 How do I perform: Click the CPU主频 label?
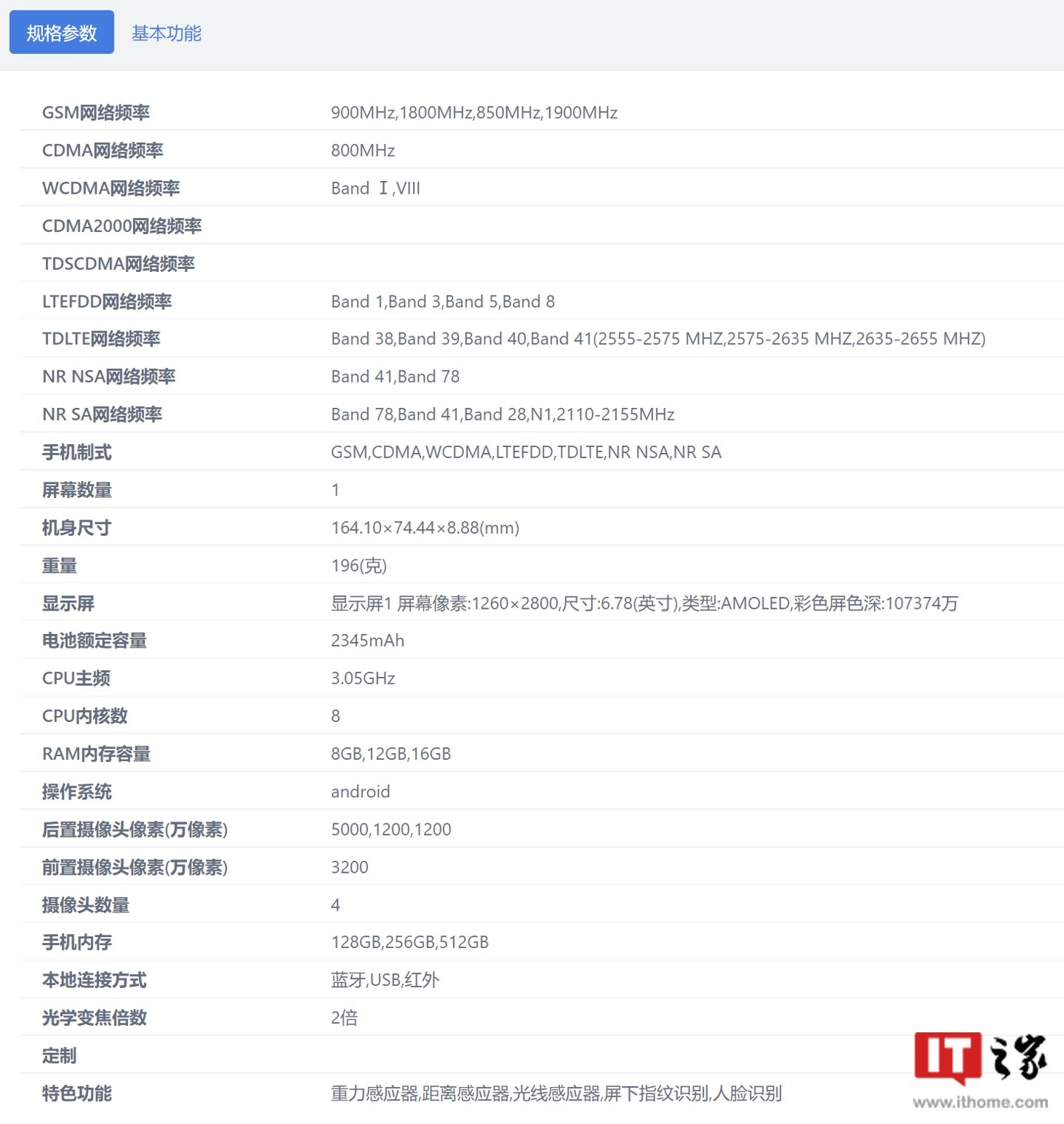(x=76, y=678)
